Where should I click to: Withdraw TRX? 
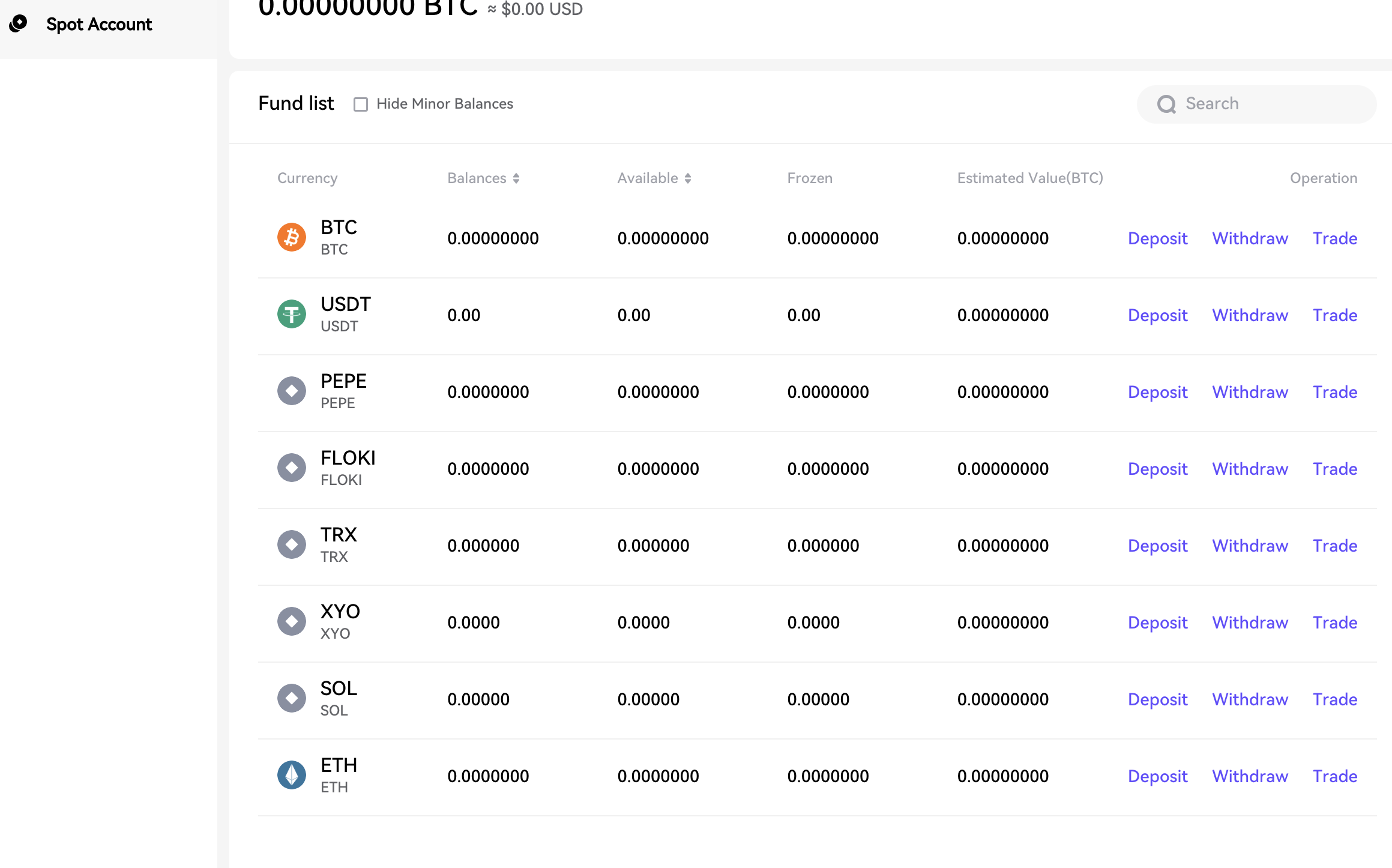[1250, 546]
